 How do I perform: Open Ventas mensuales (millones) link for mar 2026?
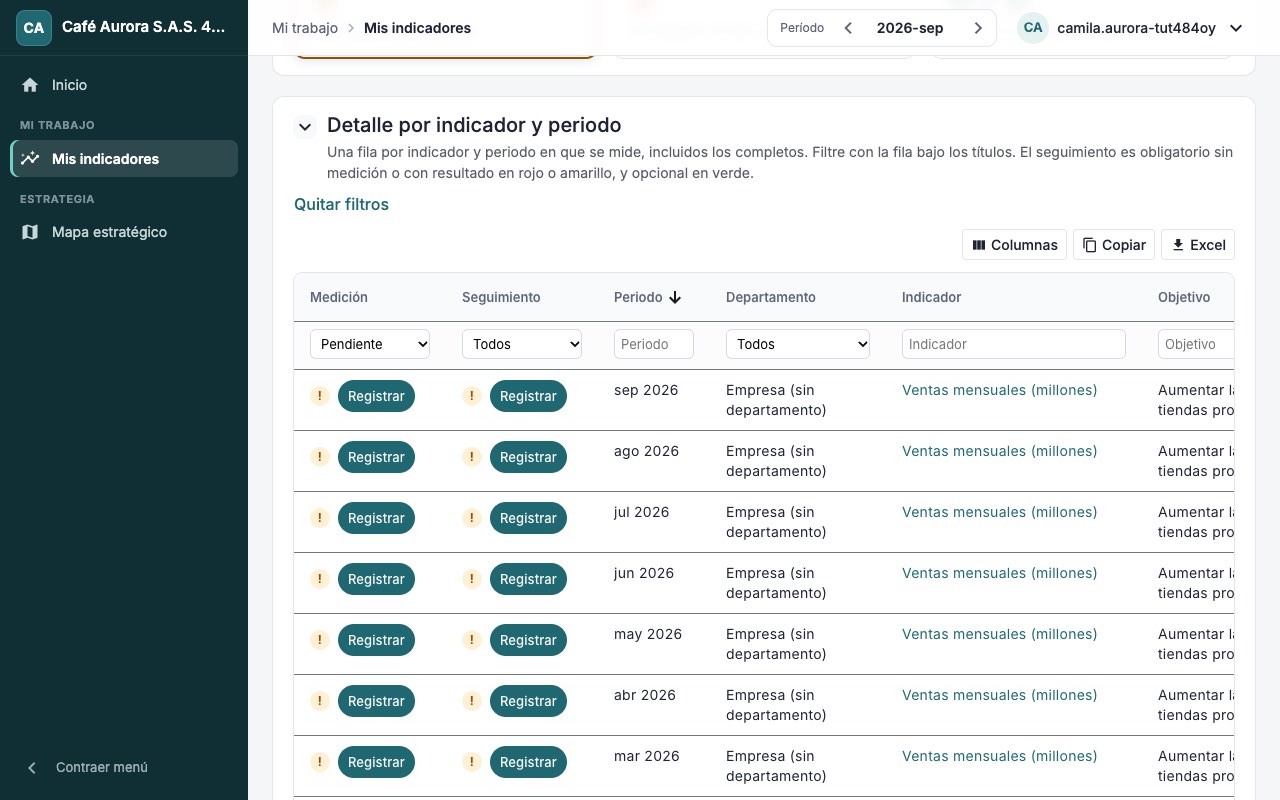coord(1000,756)
